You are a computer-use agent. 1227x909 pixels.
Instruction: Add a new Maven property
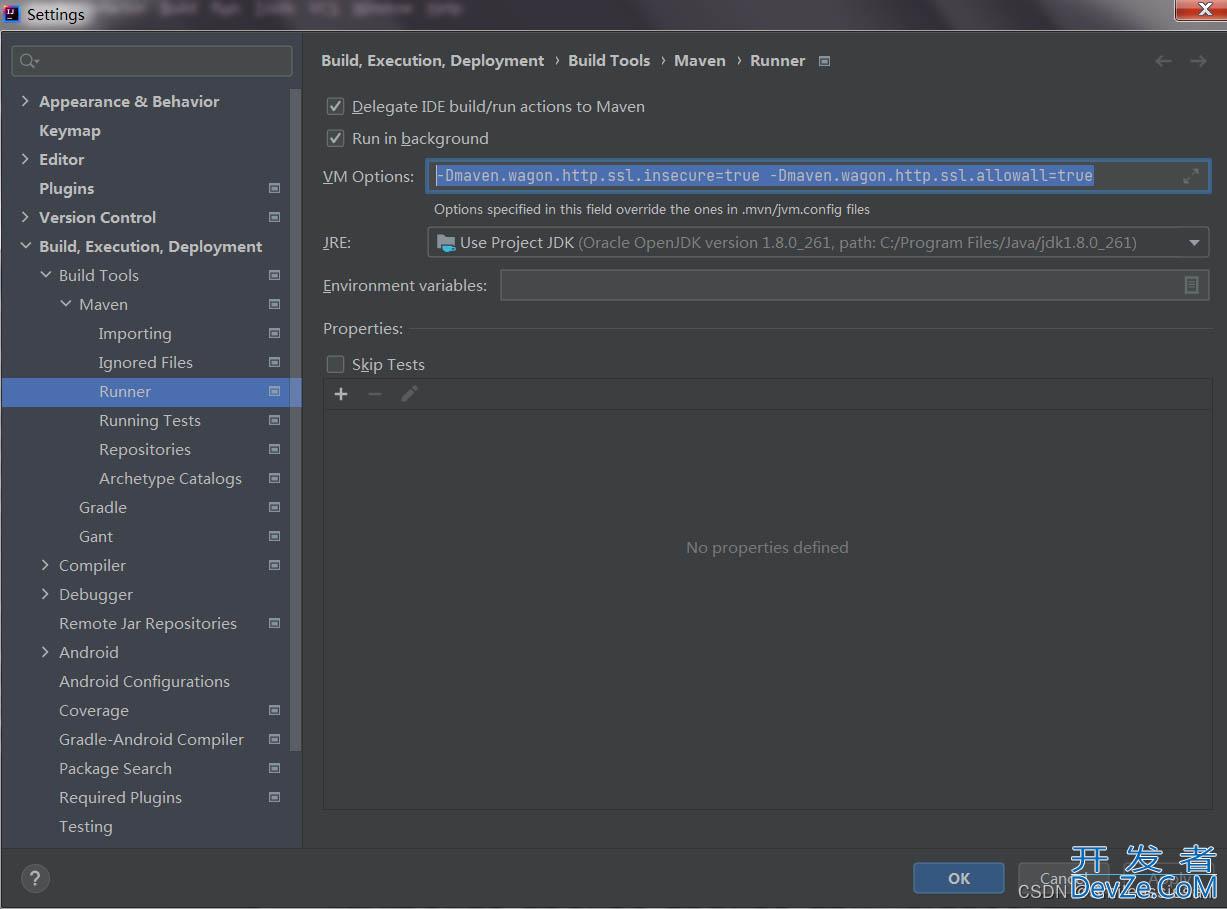click(341, 394)
